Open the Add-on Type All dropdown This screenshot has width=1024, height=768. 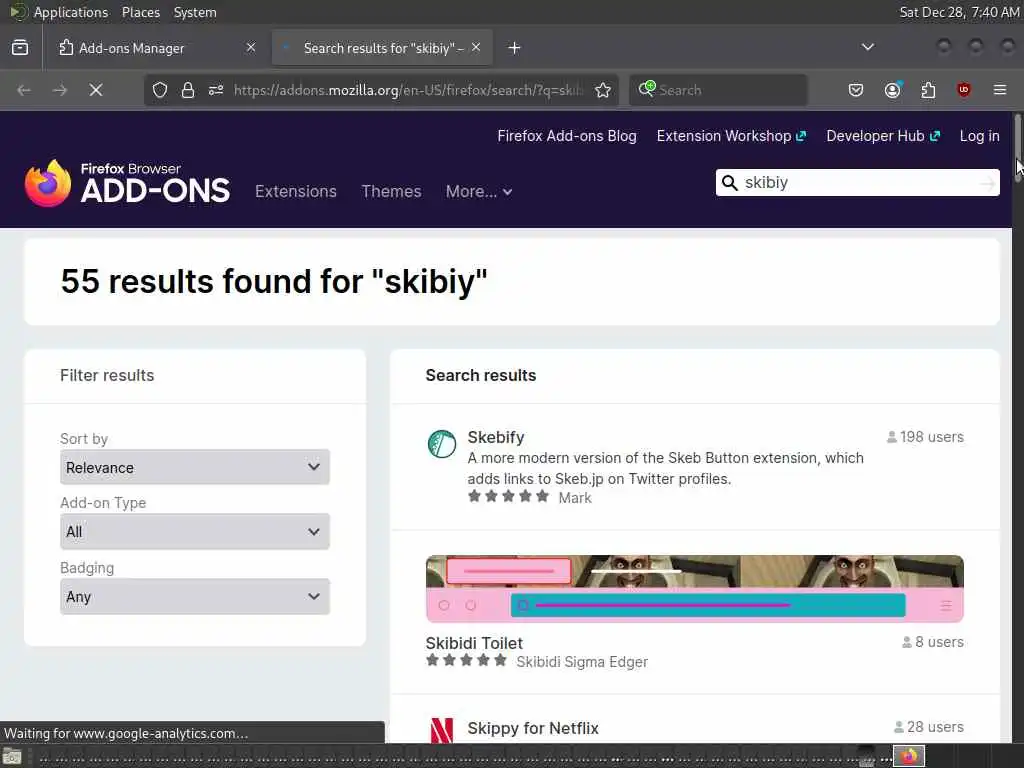195,531
